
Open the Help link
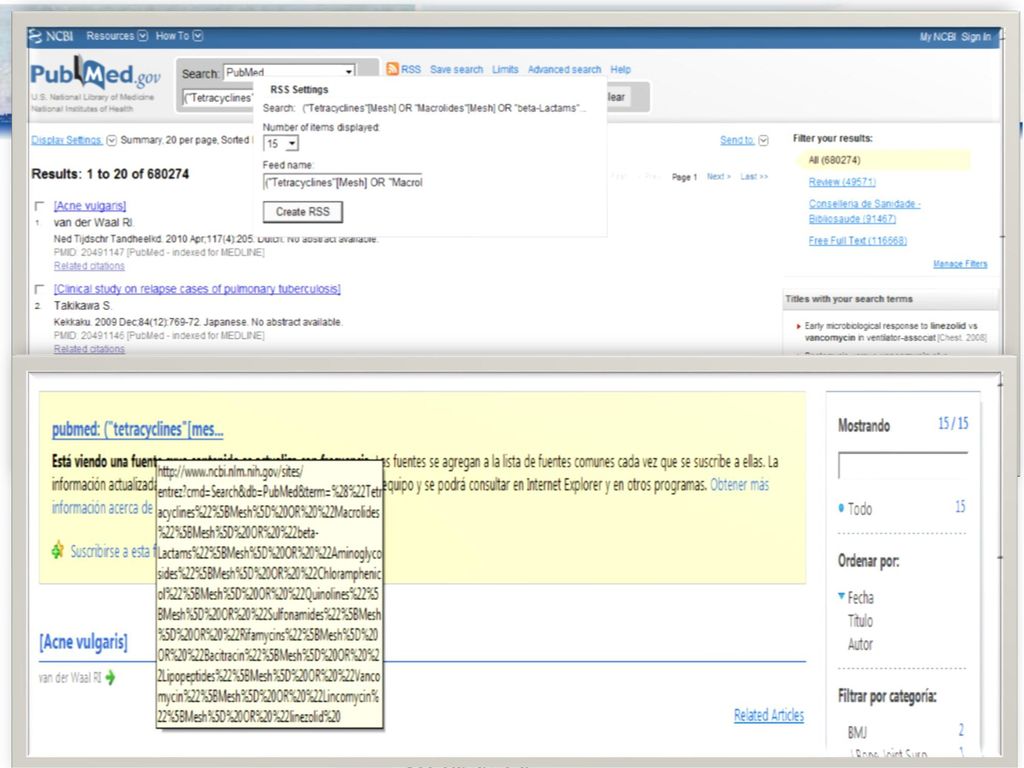tap(620, 69)
